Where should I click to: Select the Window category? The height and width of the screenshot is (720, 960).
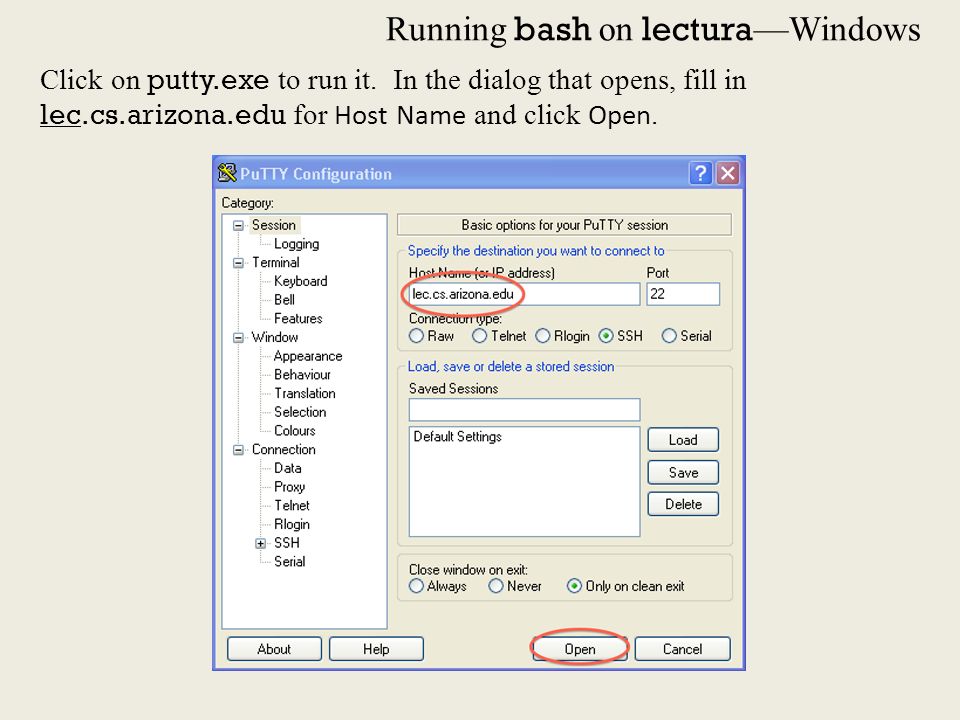pyautogui.click(x=275, y=337)
